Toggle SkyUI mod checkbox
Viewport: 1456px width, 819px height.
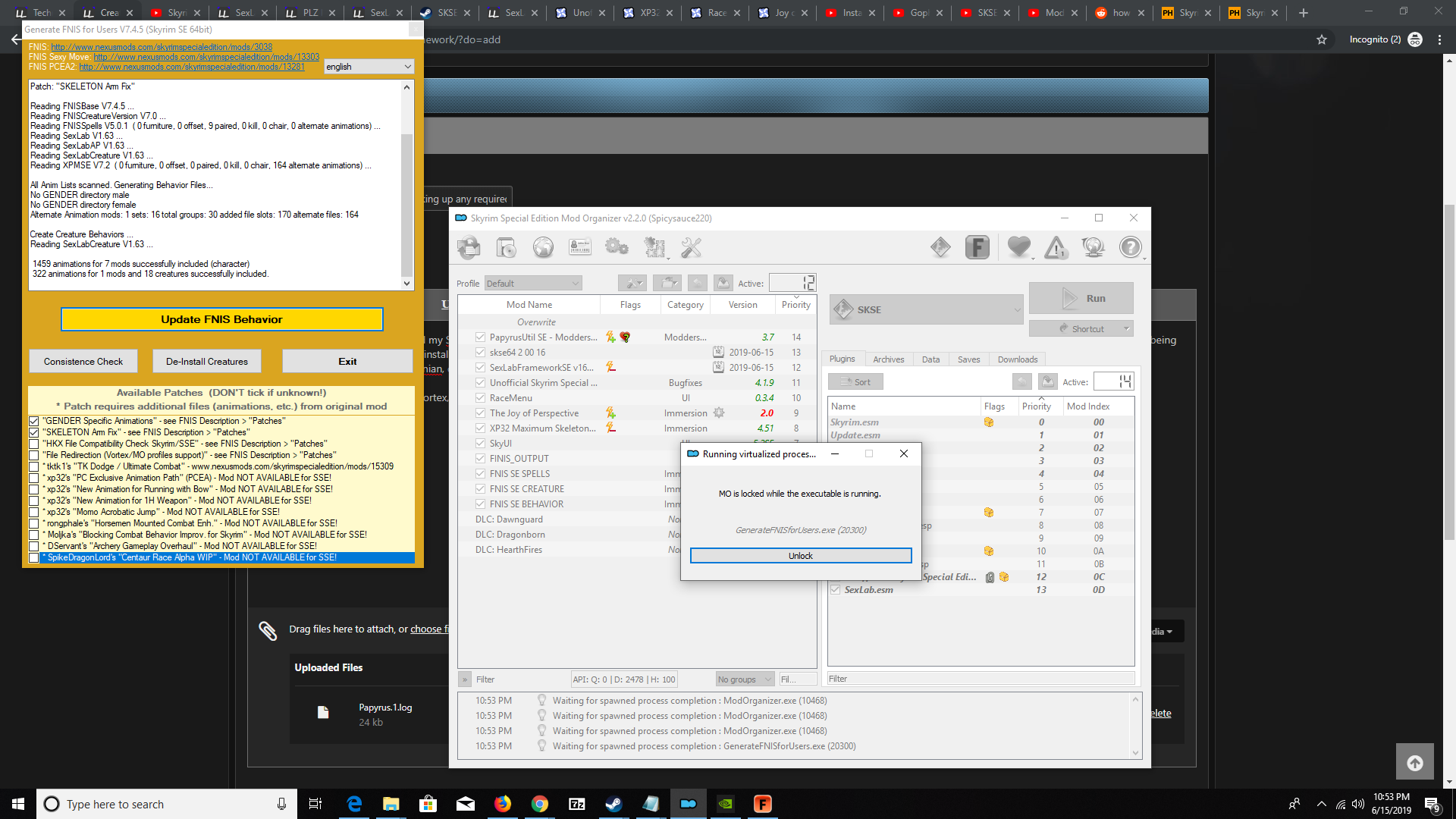pos(480,443)
